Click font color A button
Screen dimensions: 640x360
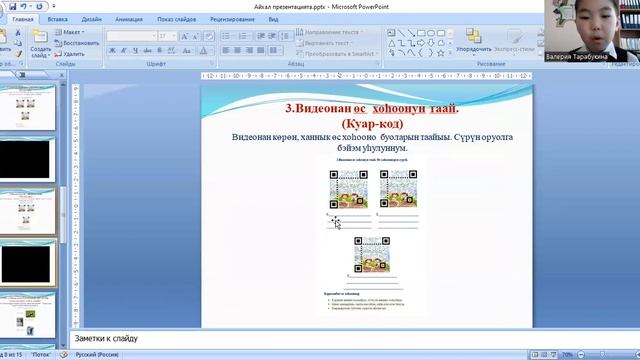click(x=203, y=51)
